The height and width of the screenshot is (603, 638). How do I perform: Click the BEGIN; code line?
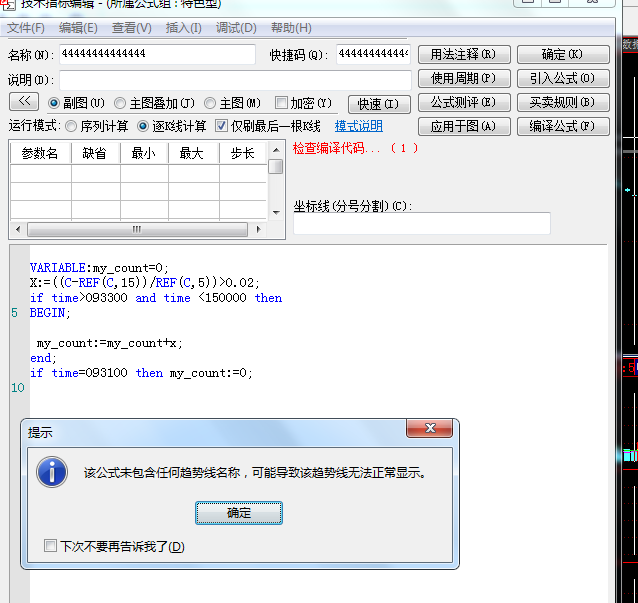[50, 313]
